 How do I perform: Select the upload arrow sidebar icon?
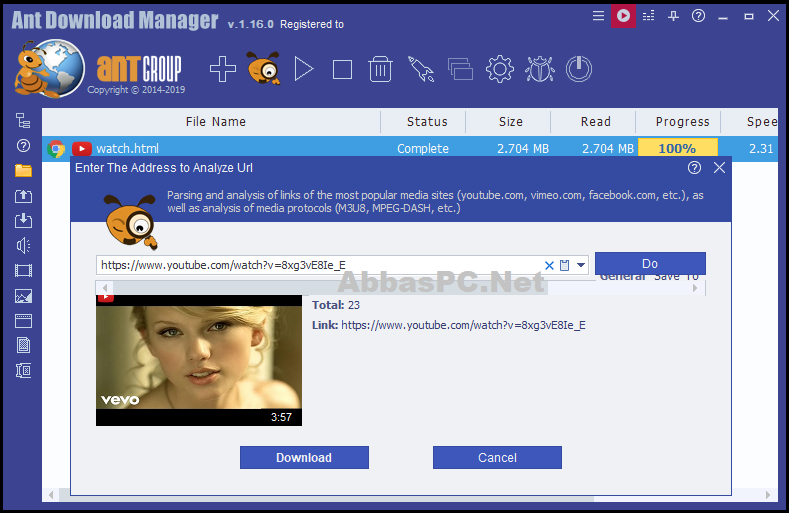23,196
